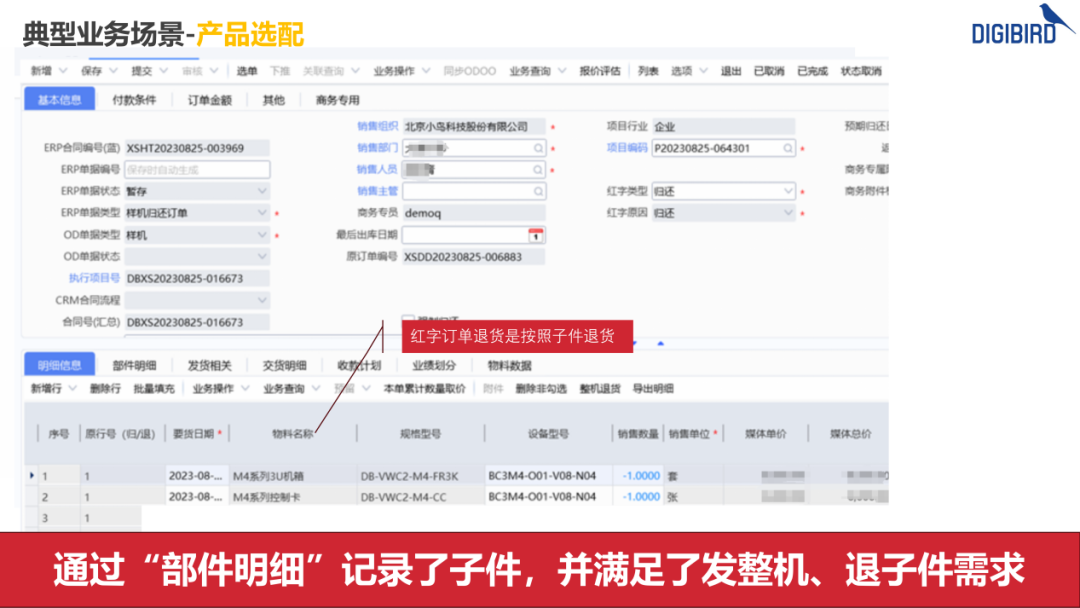
Task: Click the 规格型号 column header
Action: [421, 434]
